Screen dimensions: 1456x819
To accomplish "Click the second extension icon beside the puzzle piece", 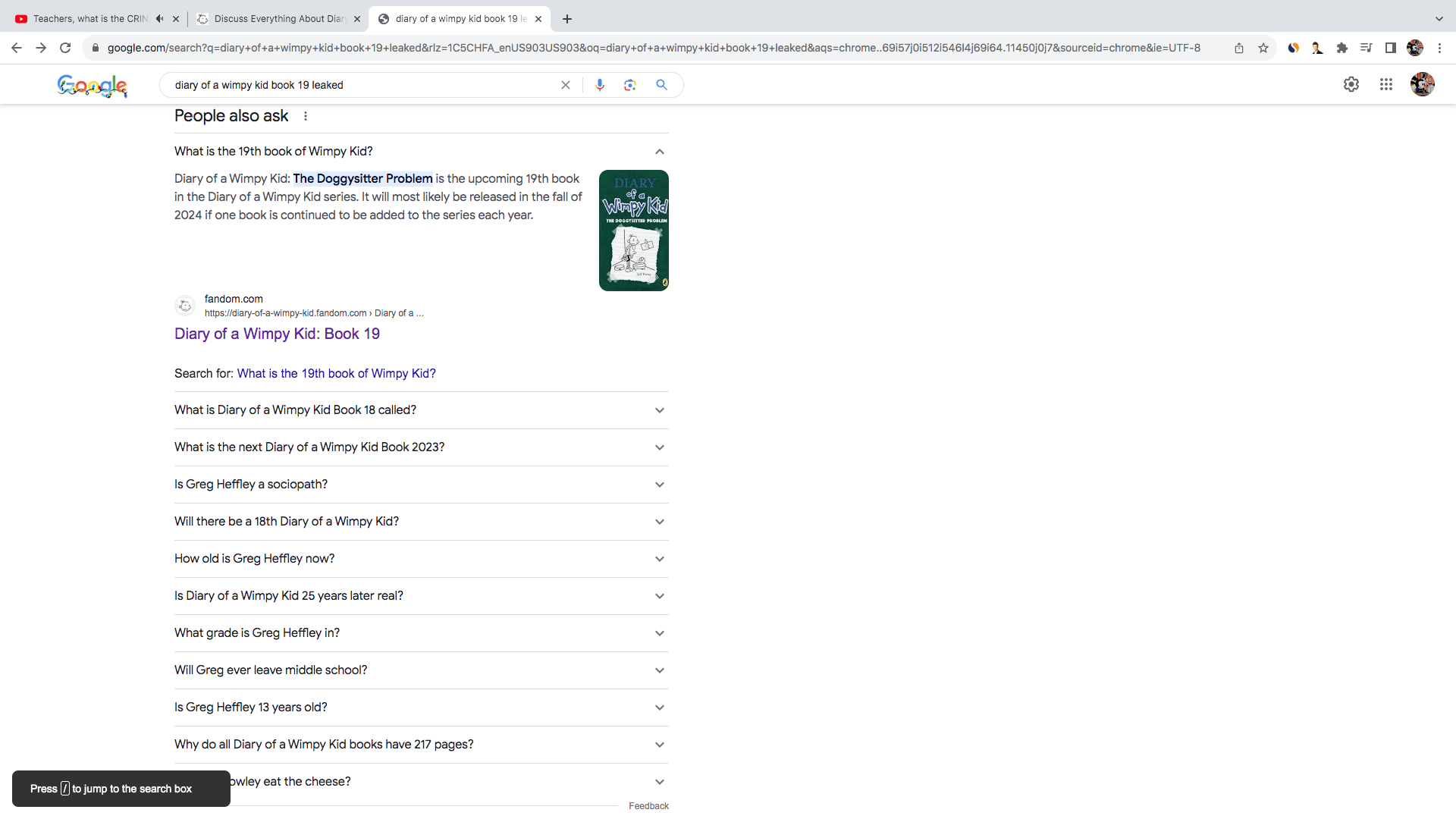I will click(1318, 48).
